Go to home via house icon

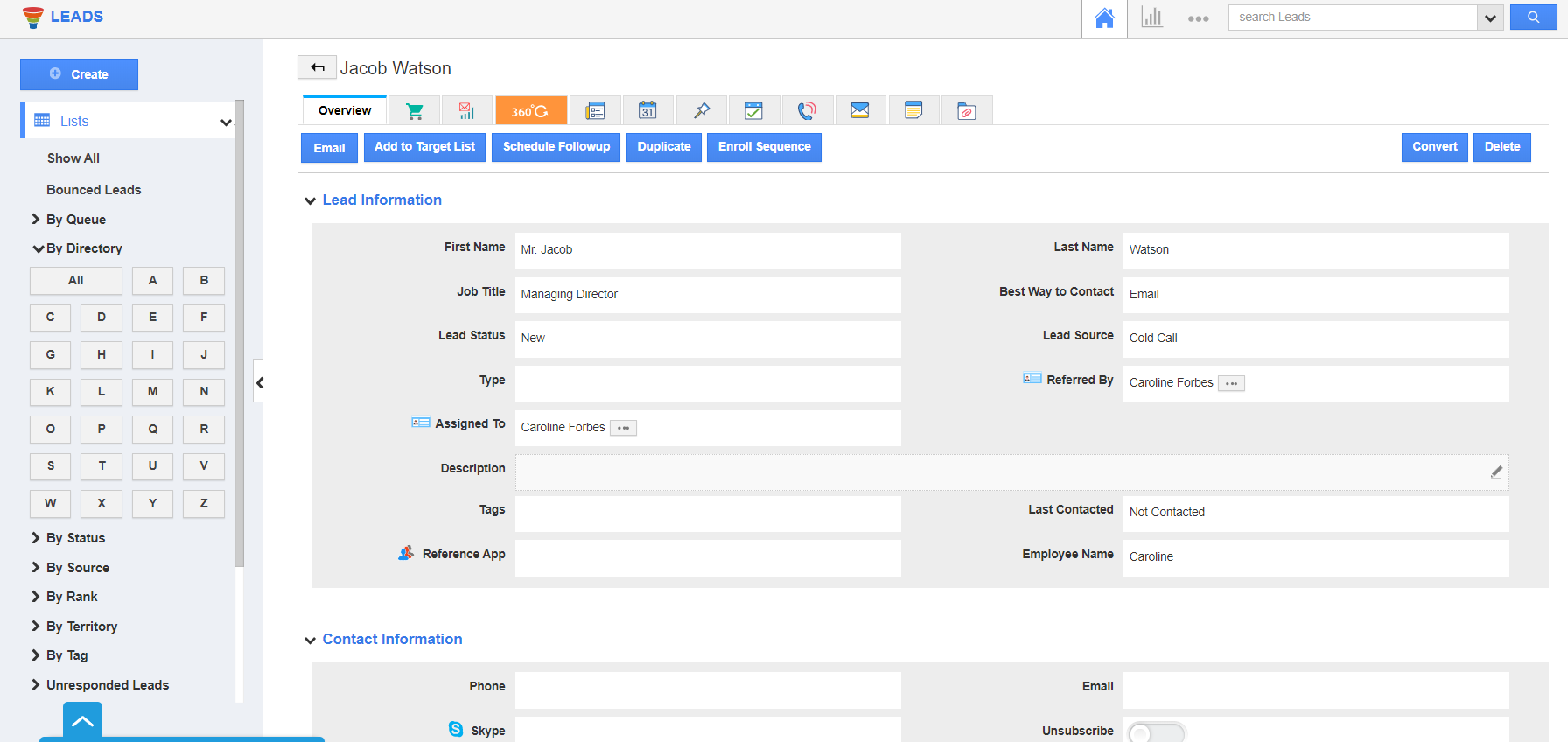click(1104, 18)
